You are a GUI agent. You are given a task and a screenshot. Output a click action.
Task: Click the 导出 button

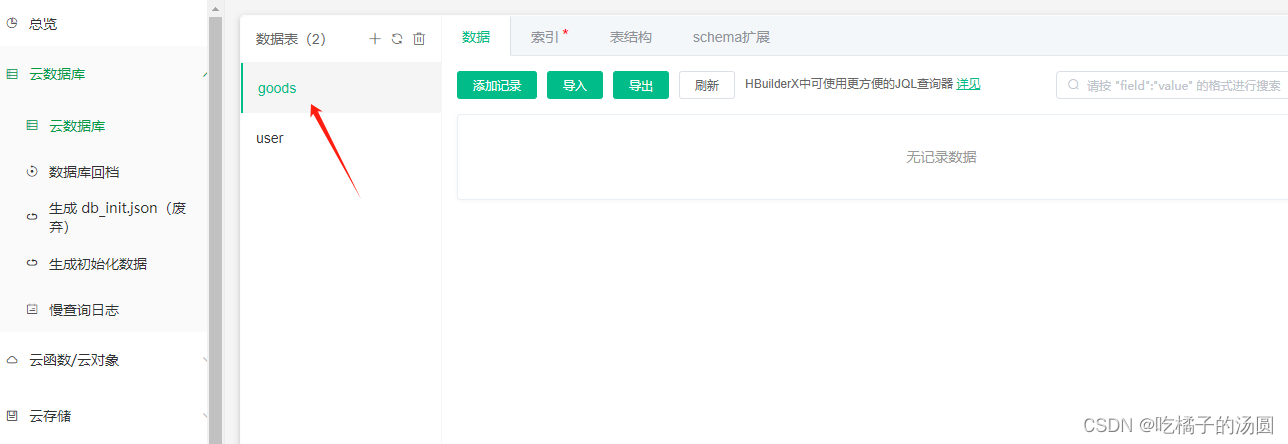(641, 85)
